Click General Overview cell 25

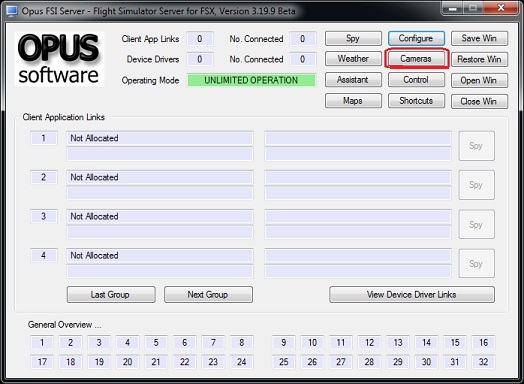pos(284,362)
